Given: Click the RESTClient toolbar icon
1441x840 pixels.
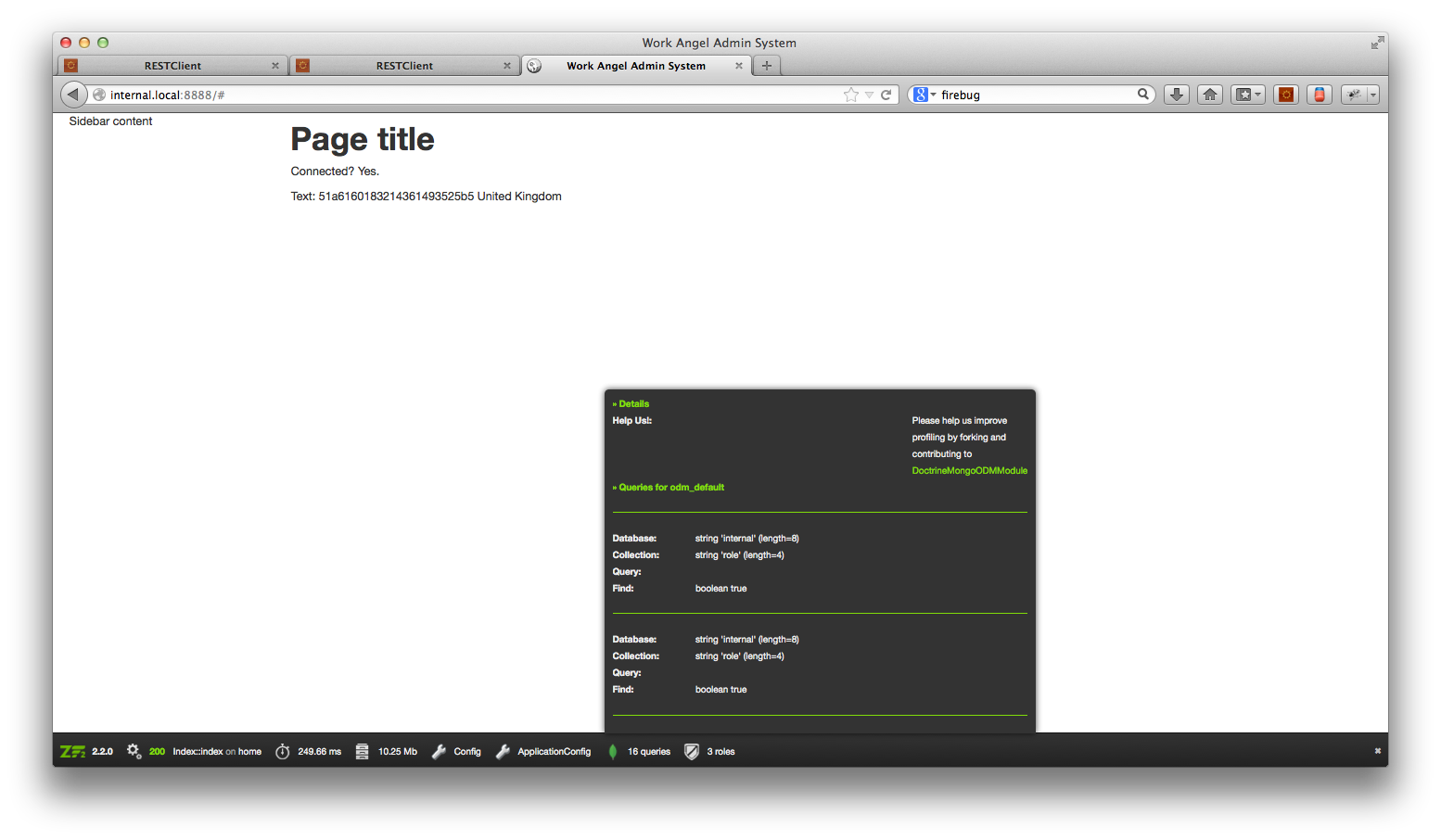Looking at the screenshot, I should pyautogui.click(x=1286, y=95).
